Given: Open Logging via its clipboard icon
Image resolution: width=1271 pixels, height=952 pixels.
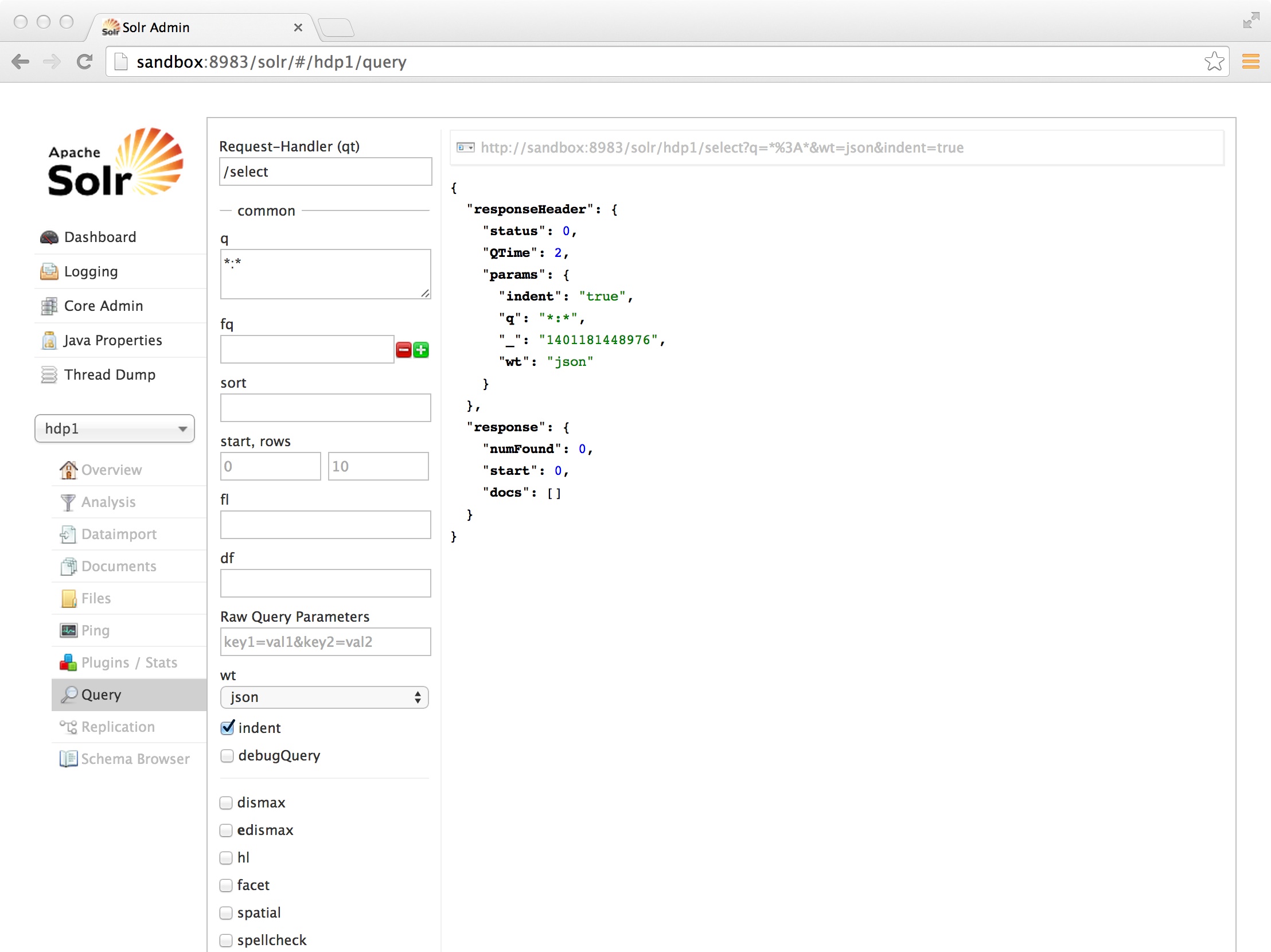Looking at the screenshot, I should click(49, 272).
